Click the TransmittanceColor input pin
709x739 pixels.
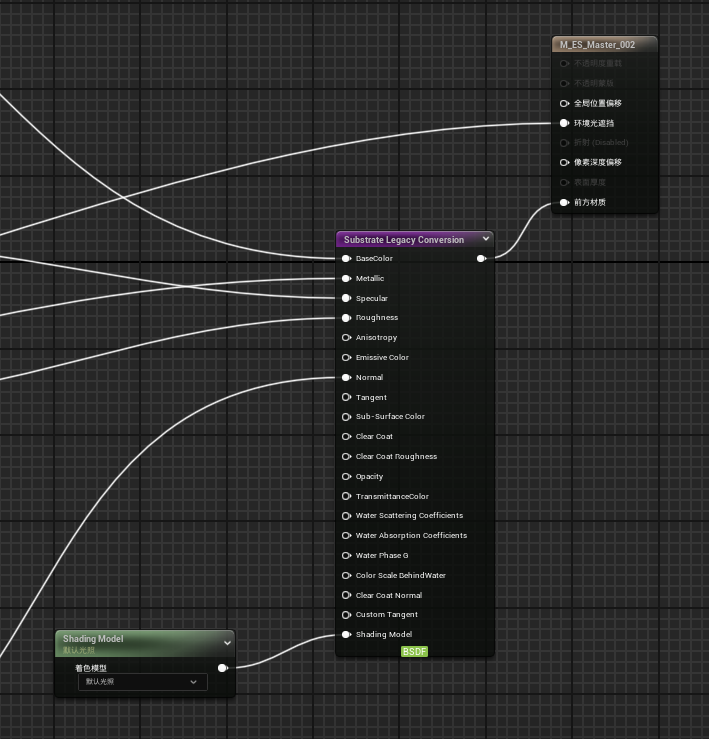346,496
